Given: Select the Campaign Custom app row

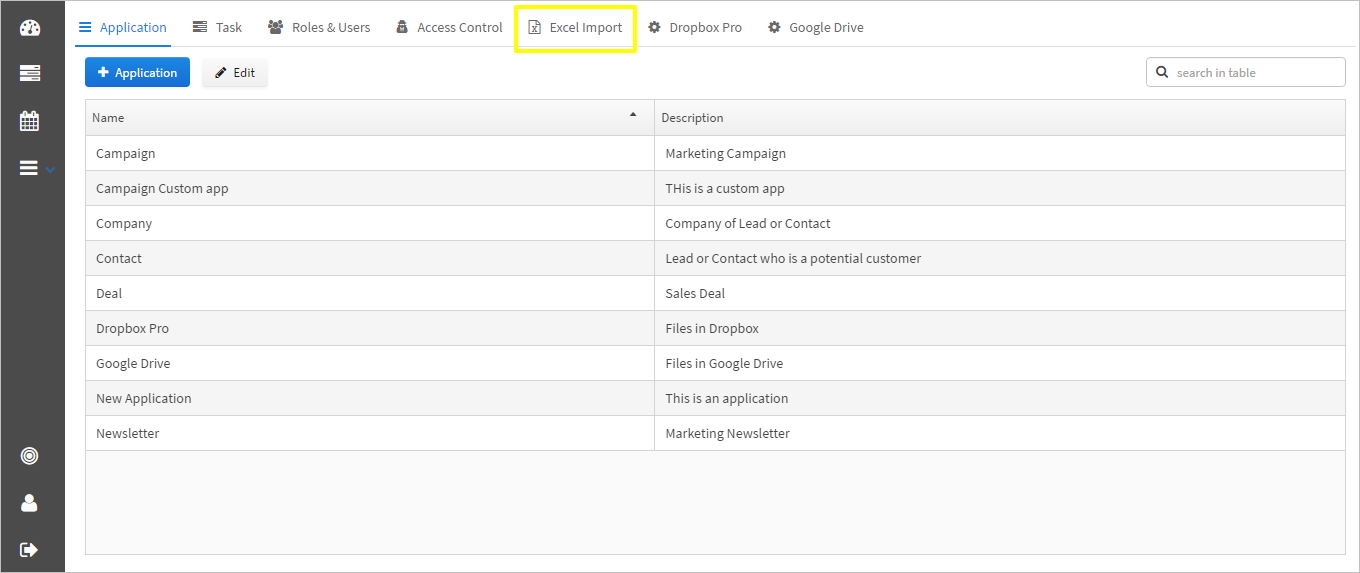Looking at the screenshot, I should point(162,188).
